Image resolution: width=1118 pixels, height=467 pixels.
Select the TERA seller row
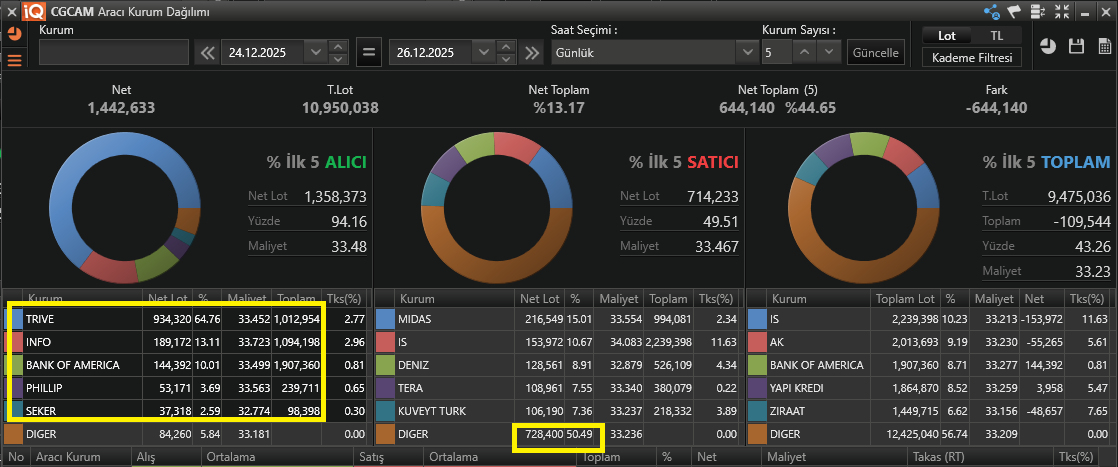click(x=558, y=388)
